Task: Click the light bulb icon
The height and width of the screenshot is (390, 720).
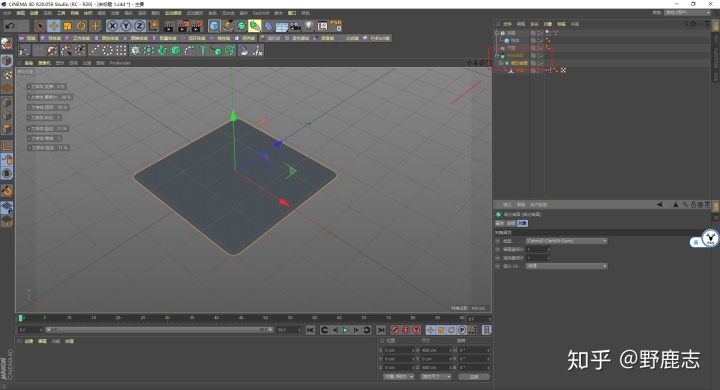Action: [309, 26]
